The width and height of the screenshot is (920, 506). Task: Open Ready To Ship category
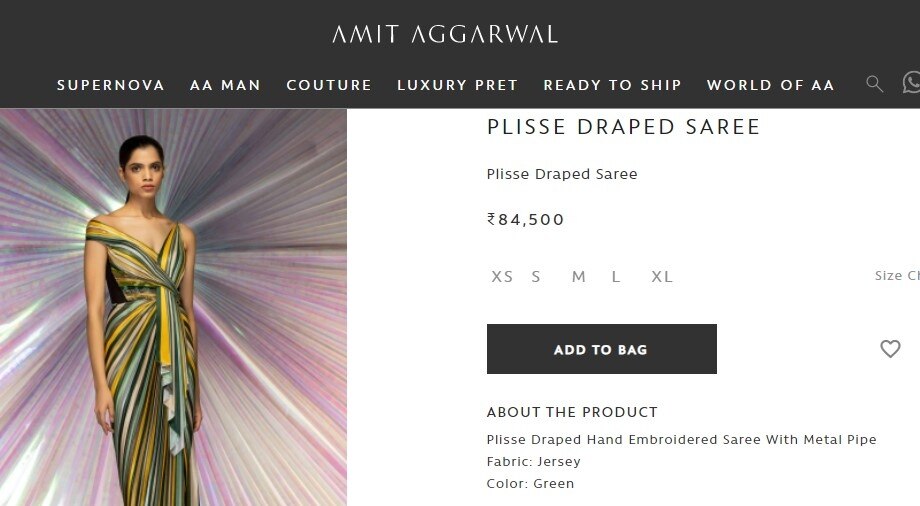(x=612, y=85)
